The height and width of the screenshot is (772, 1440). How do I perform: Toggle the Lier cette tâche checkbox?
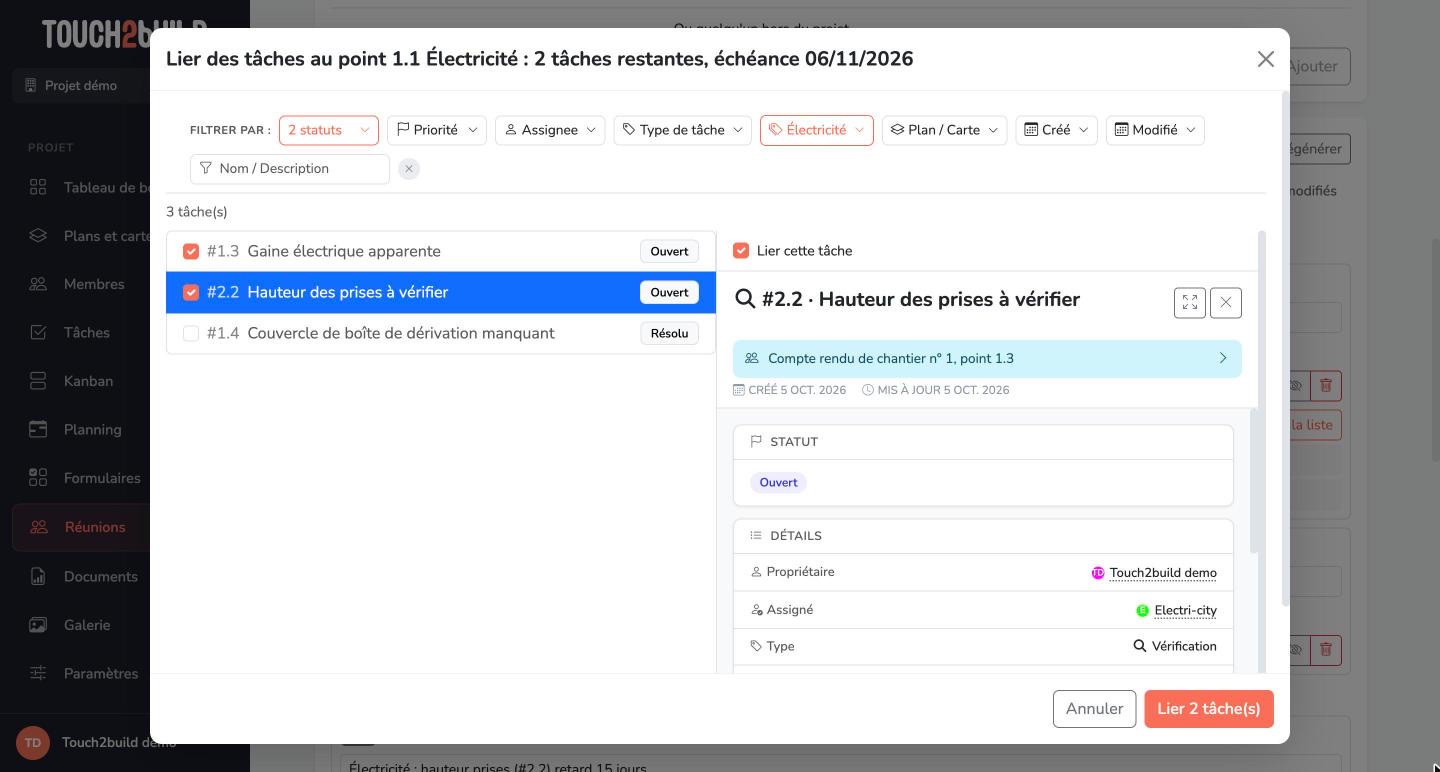[x=741, y=250]
